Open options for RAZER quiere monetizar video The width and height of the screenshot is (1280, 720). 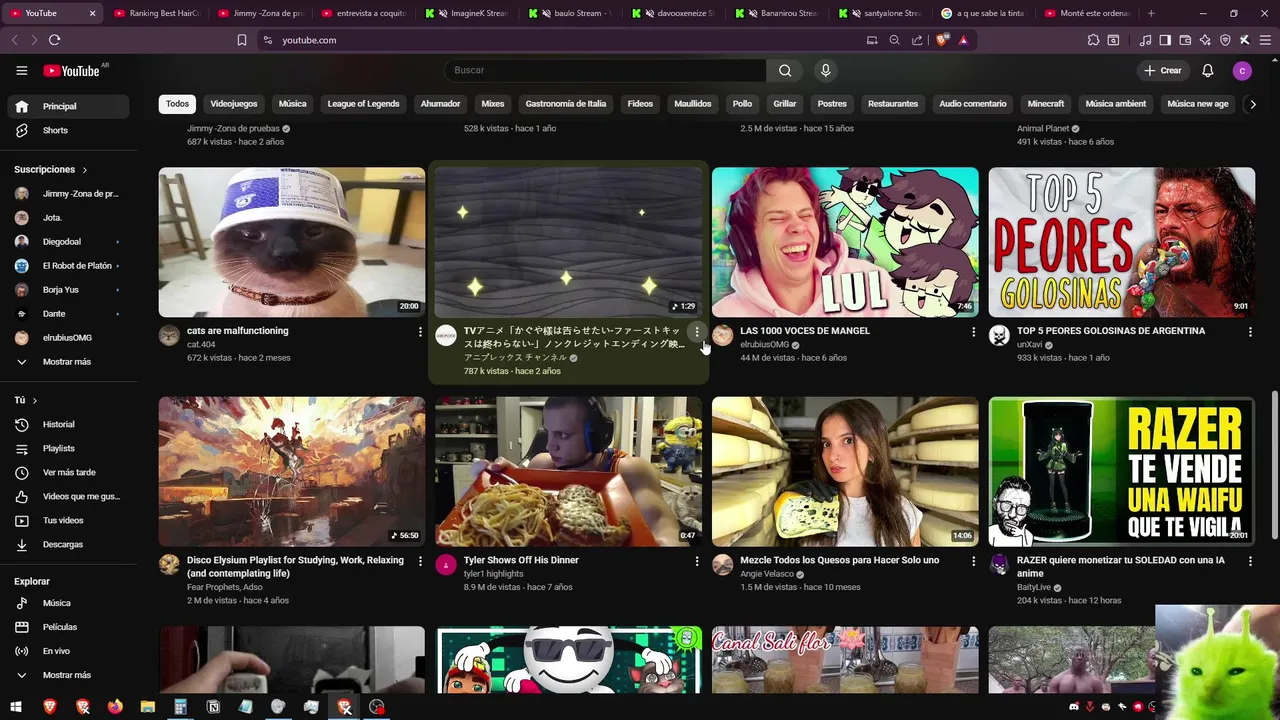click(x=1250, y=562)
